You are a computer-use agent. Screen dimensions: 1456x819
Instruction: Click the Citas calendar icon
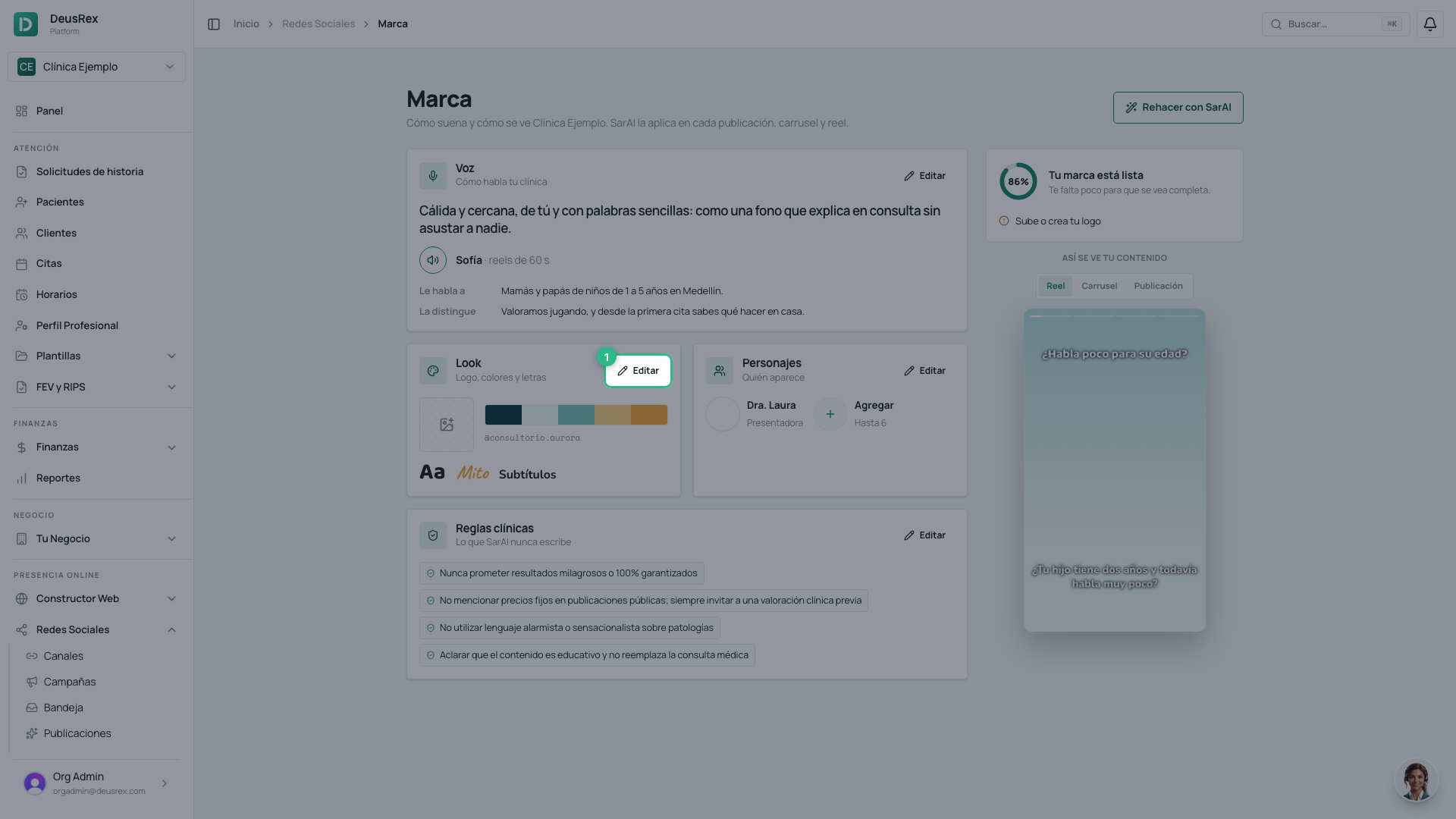21,264
